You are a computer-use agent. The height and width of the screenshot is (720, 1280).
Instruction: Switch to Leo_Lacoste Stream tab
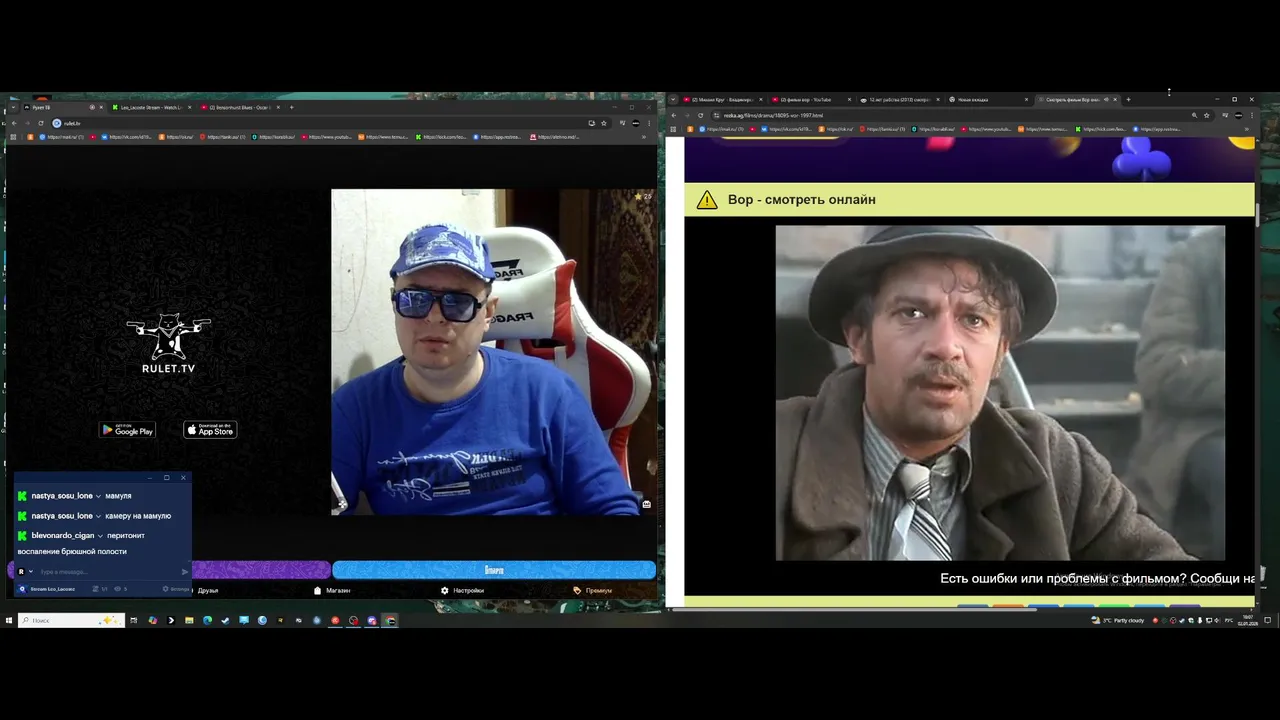150,107
